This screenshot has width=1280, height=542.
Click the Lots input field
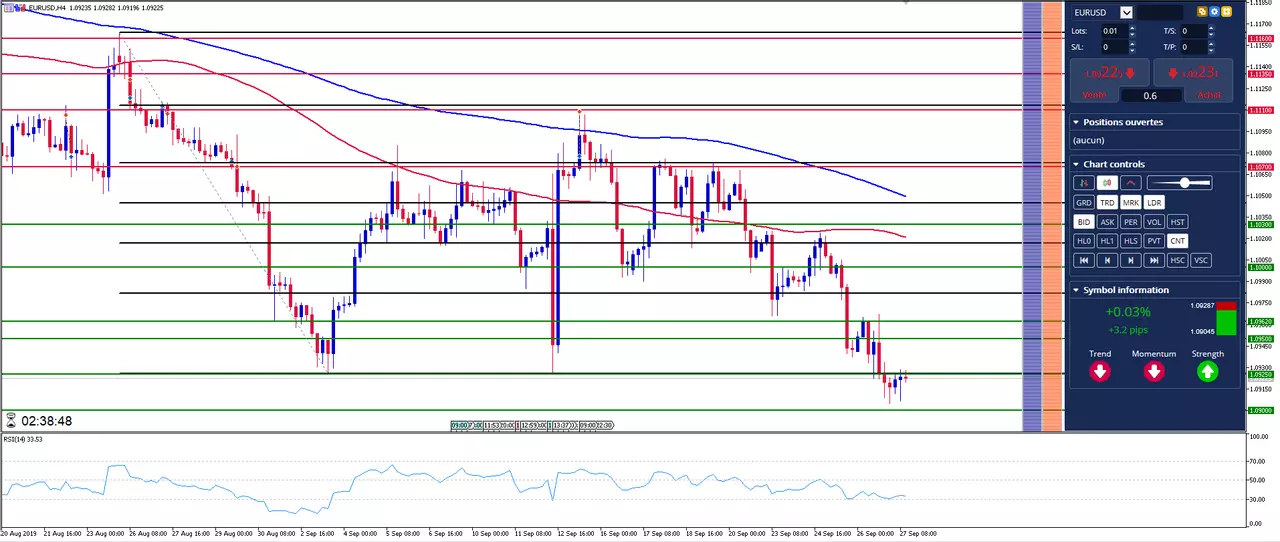point(1114,31)
